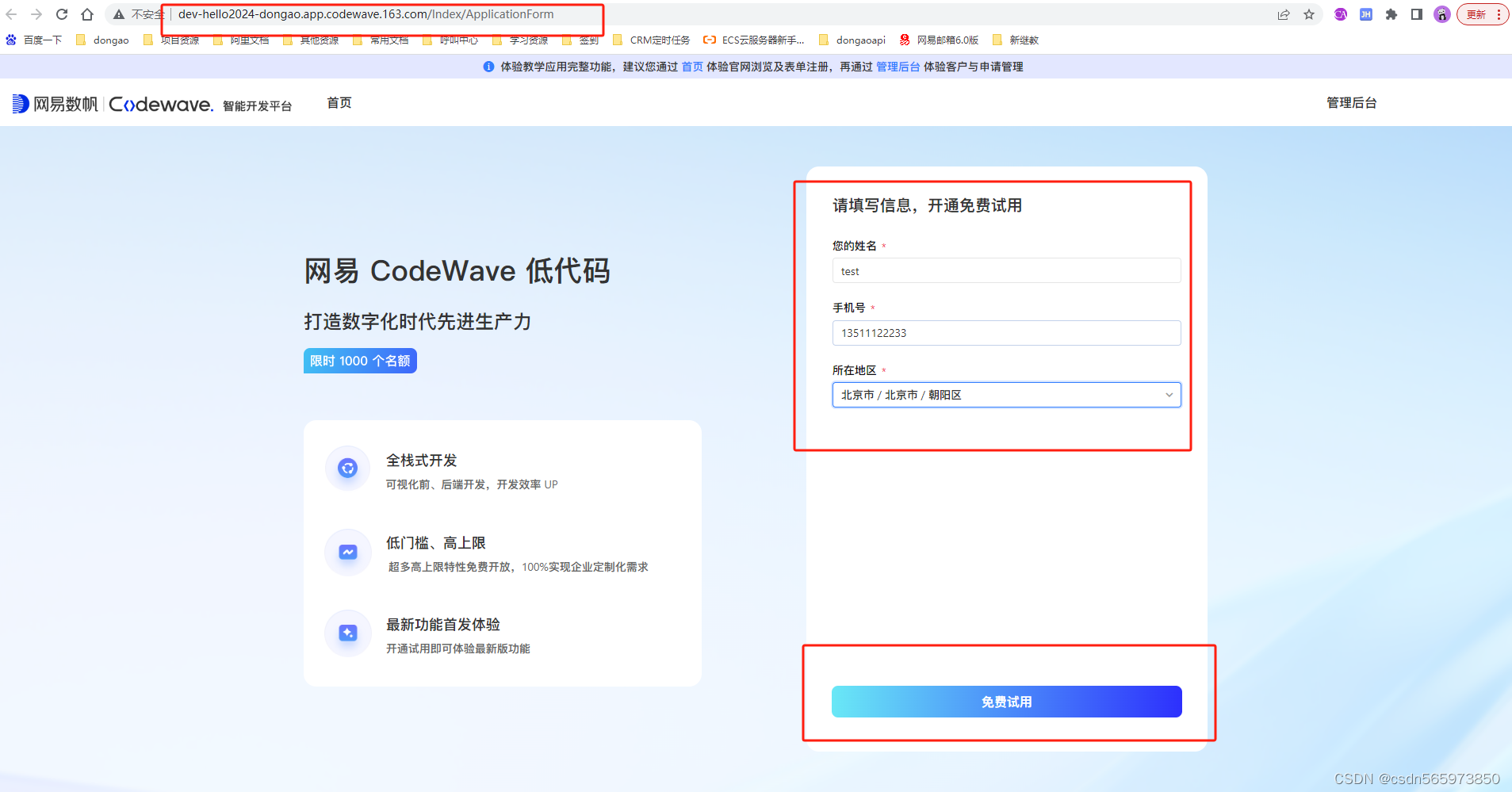
Task: Open the 所在地区 region dropdown
Action: pos(1006,395)
